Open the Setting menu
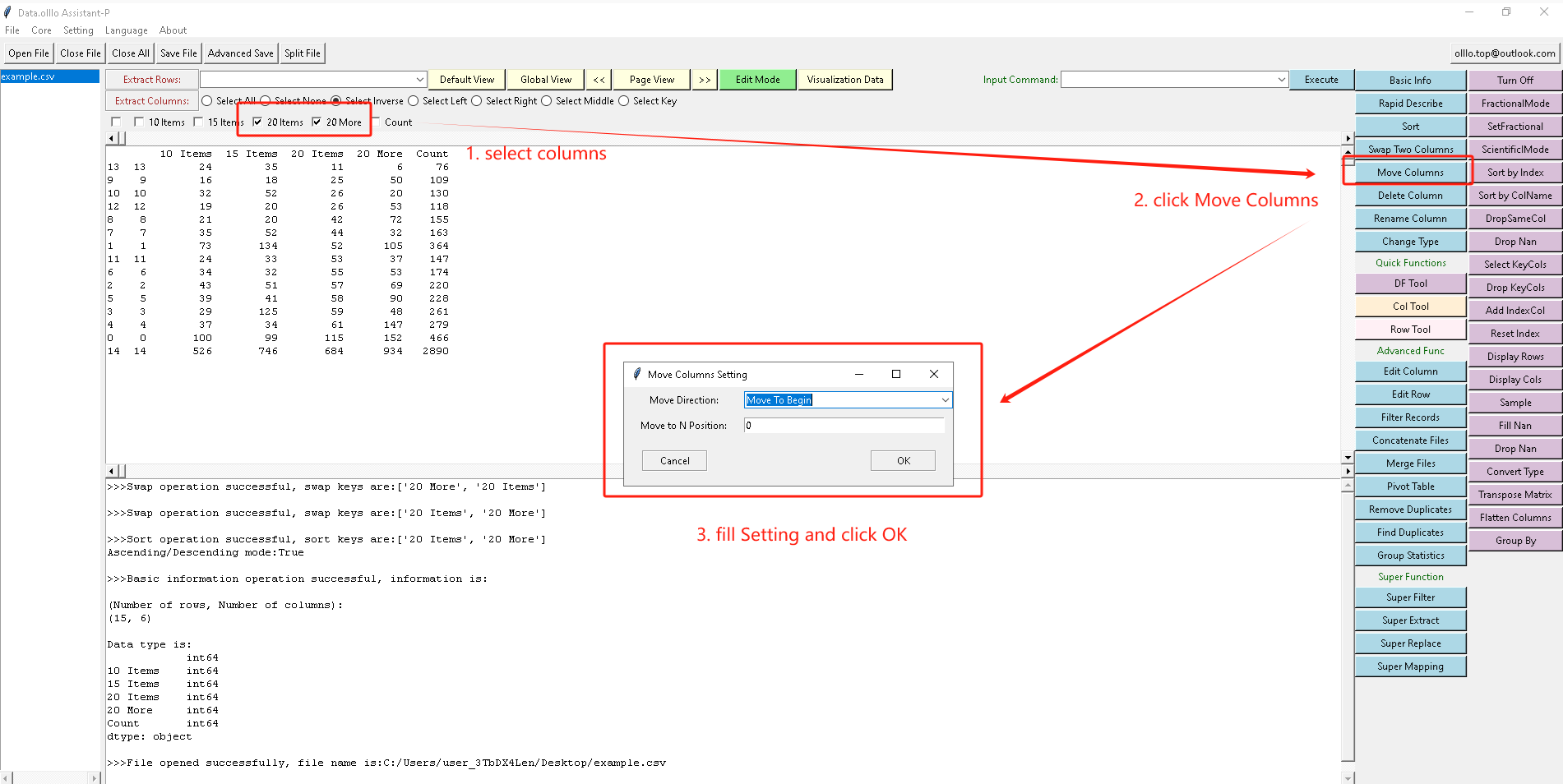 pos(78,30)
